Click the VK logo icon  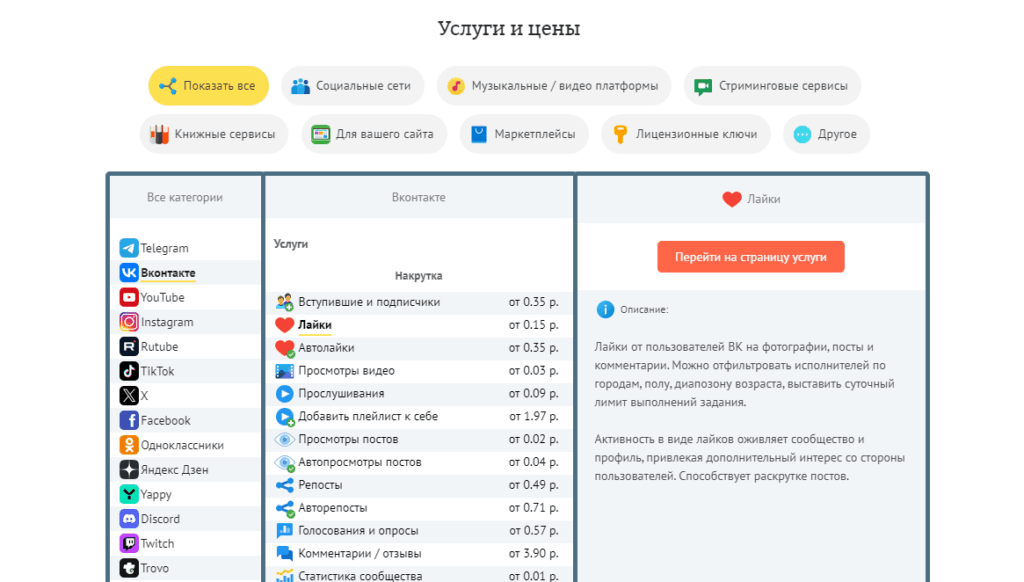click(x=129, y=272)
